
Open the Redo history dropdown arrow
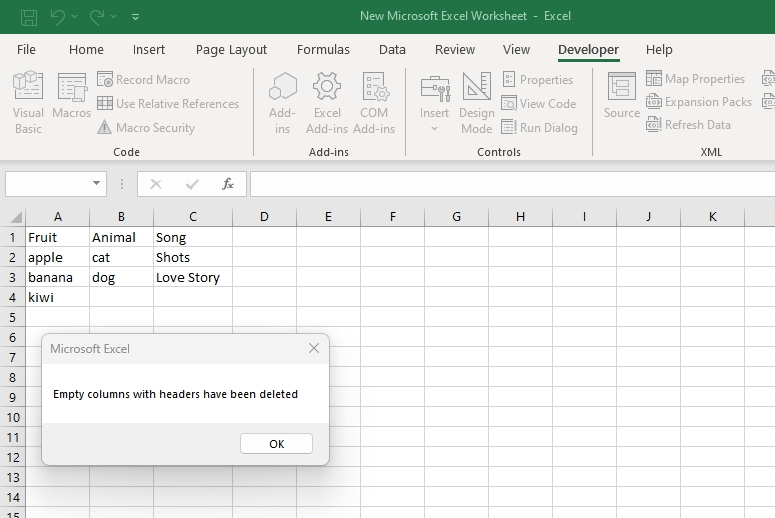[x=113, y=17]
